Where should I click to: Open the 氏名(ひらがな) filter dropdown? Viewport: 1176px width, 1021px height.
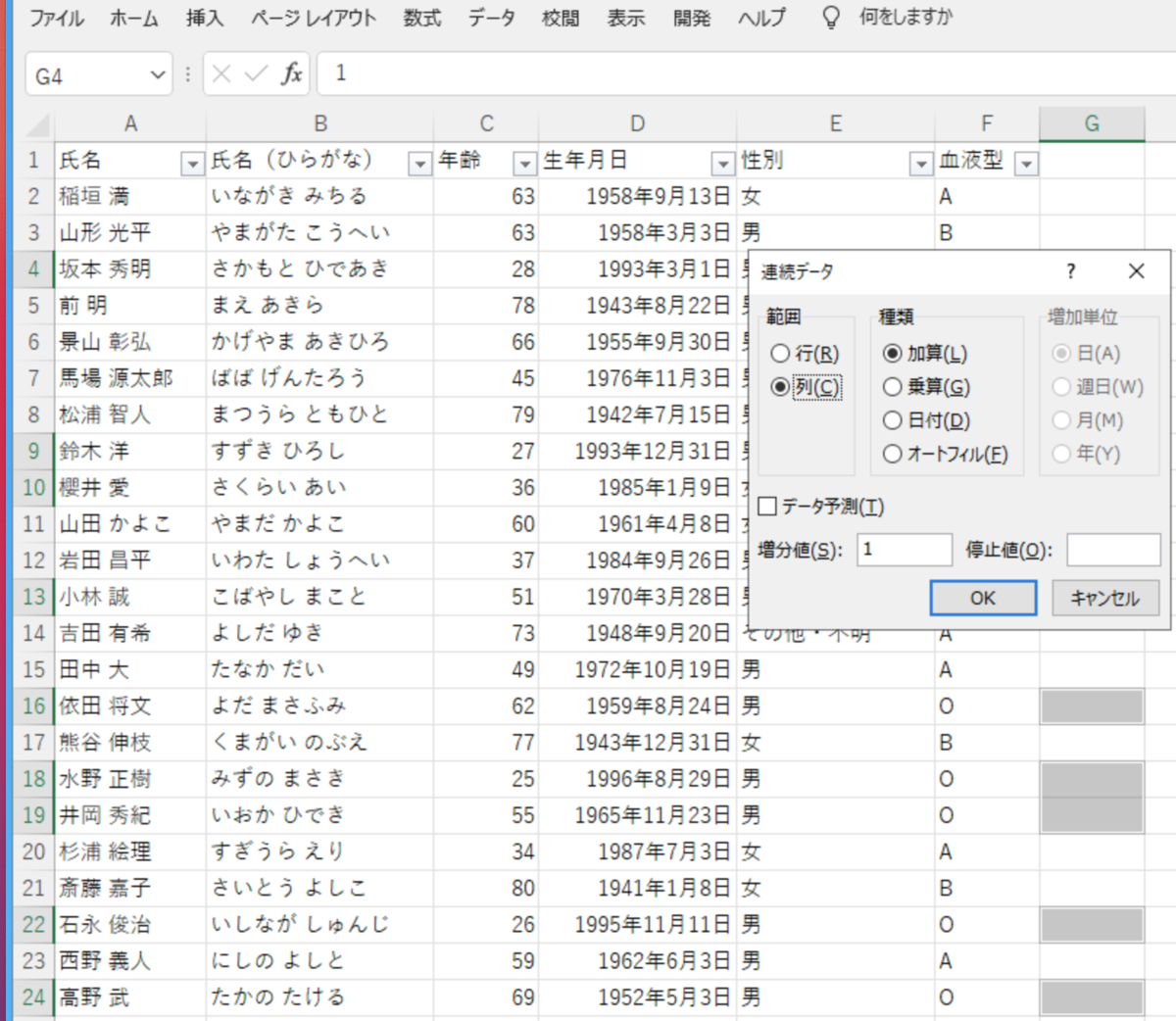coord(419,164)
